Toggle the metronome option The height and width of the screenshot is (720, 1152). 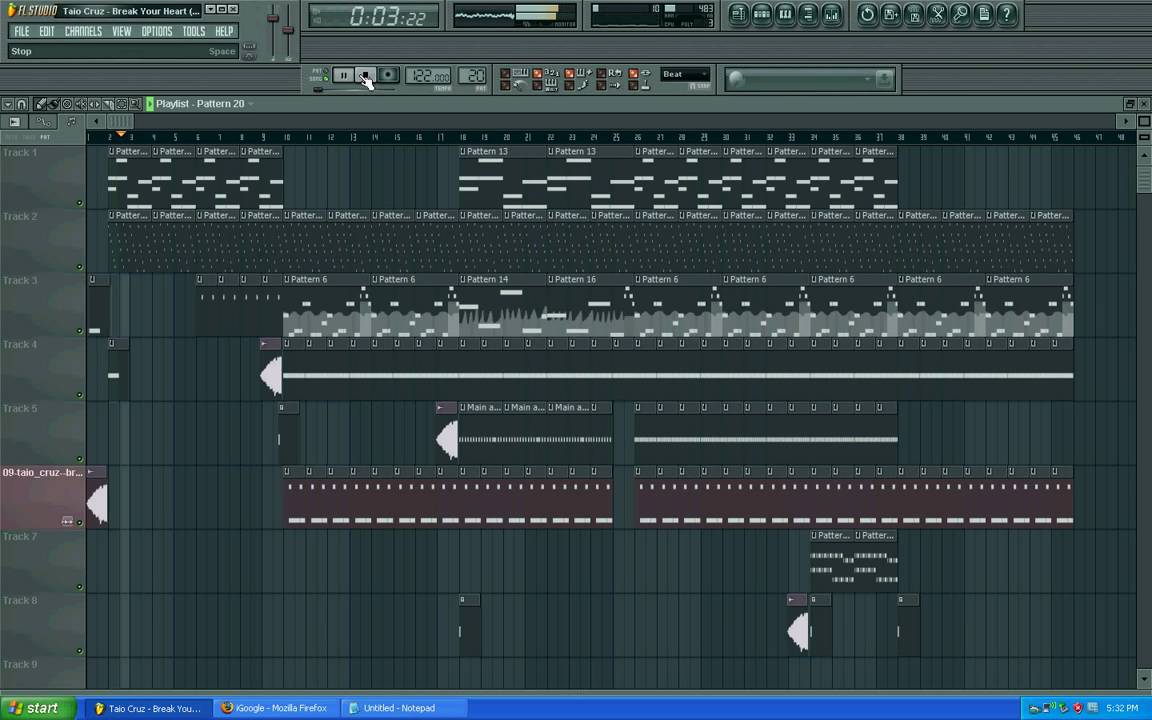[513, 86]
